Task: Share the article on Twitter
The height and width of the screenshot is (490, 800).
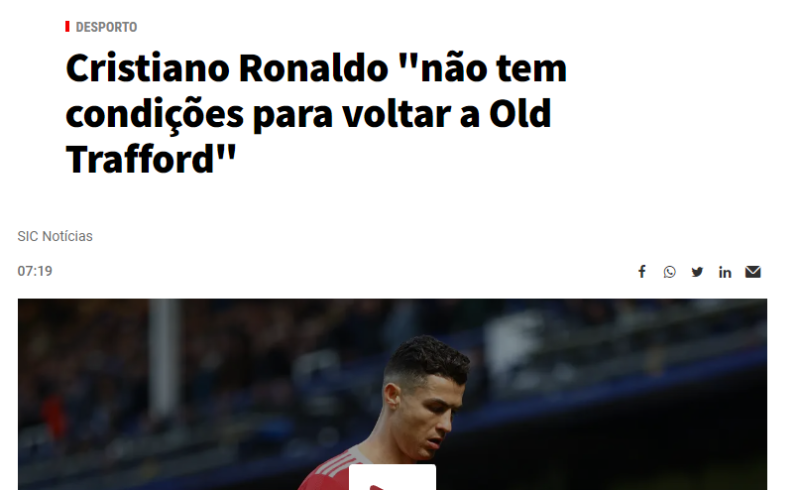Action: [x=697, y=272]
